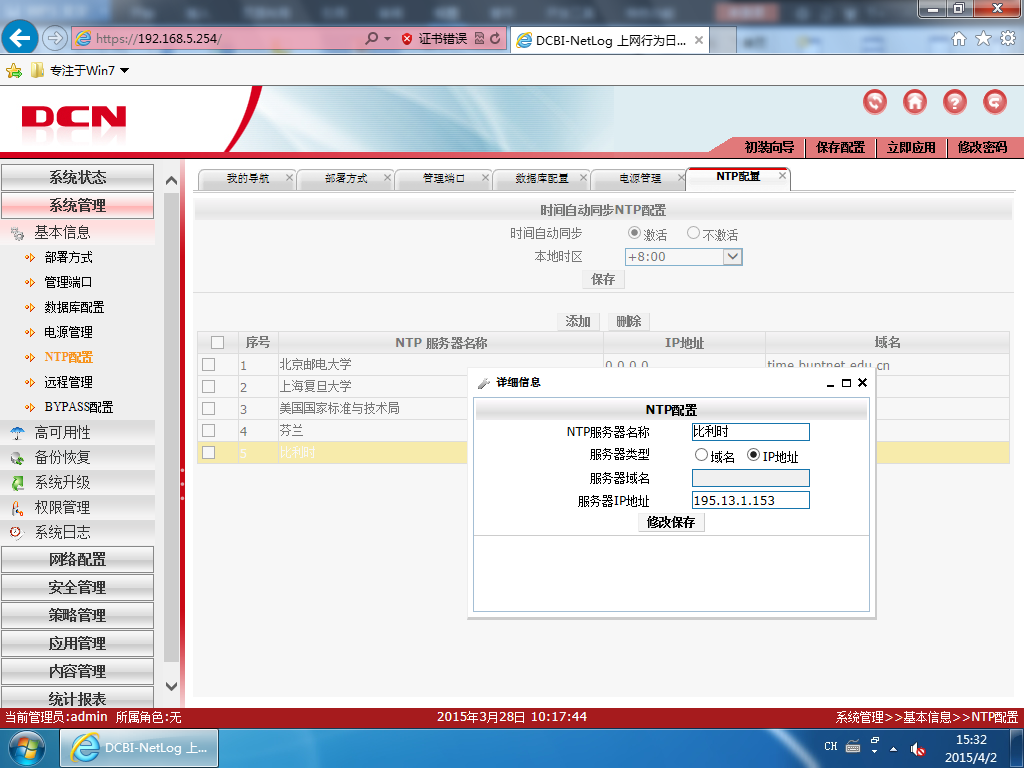The width and height of the screenshot is (1024, 768).
Task: Expand the 策略管理 sidebar section
Action: click(x=77, y=615)
